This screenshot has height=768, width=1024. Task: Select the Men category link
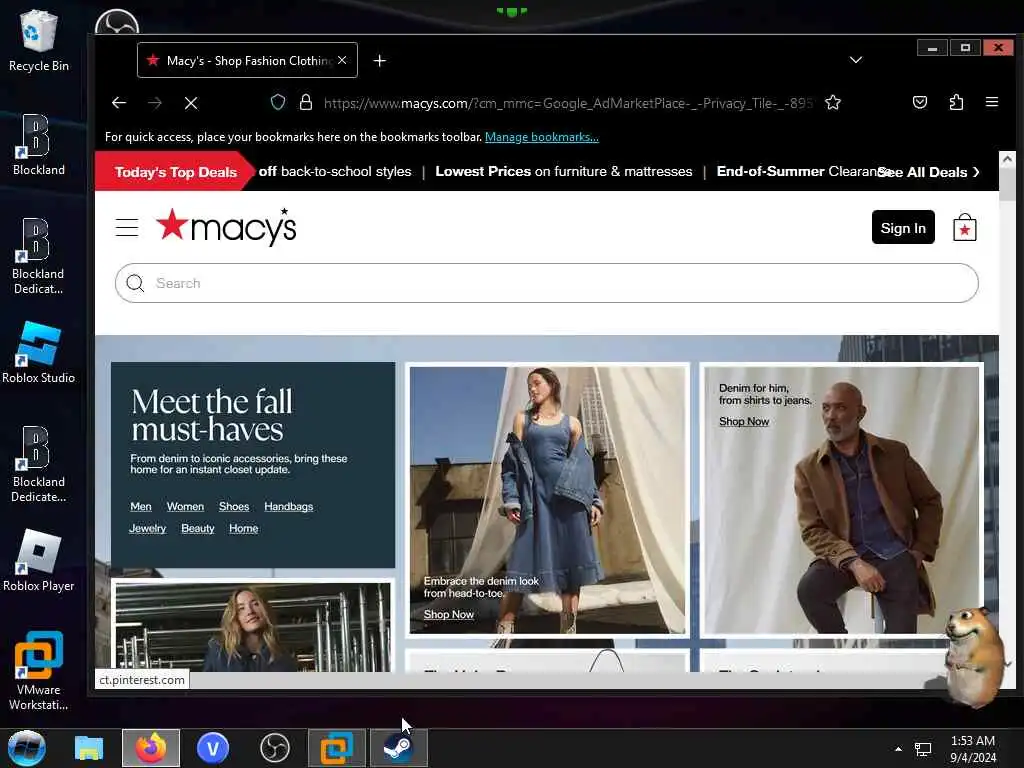point(140,507)
